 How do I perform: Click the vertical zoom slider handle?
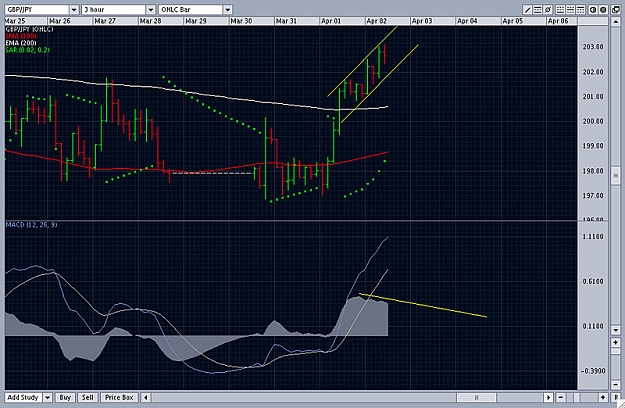point(615,351)
